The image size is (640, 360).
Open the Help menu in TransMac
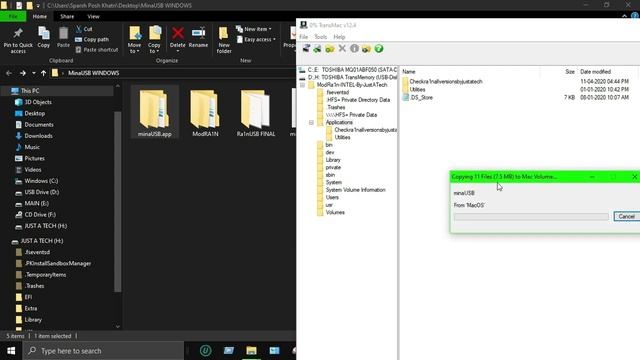(339, 37)
